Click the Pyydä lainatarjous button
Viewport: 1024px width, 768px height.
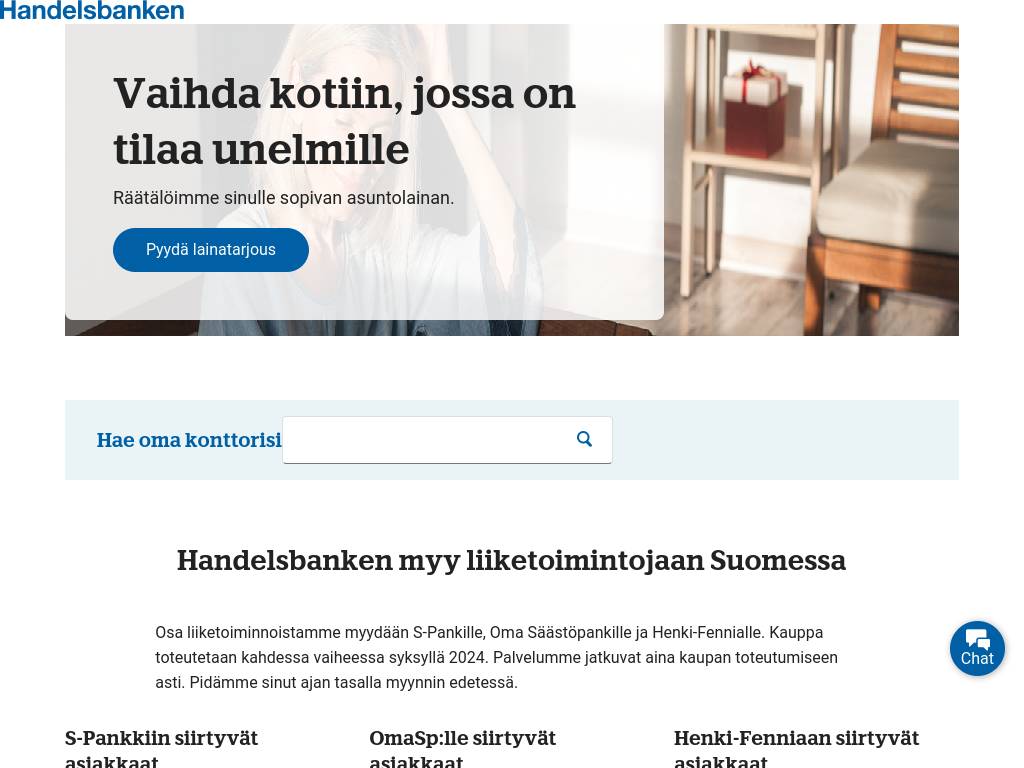point(210,249)
